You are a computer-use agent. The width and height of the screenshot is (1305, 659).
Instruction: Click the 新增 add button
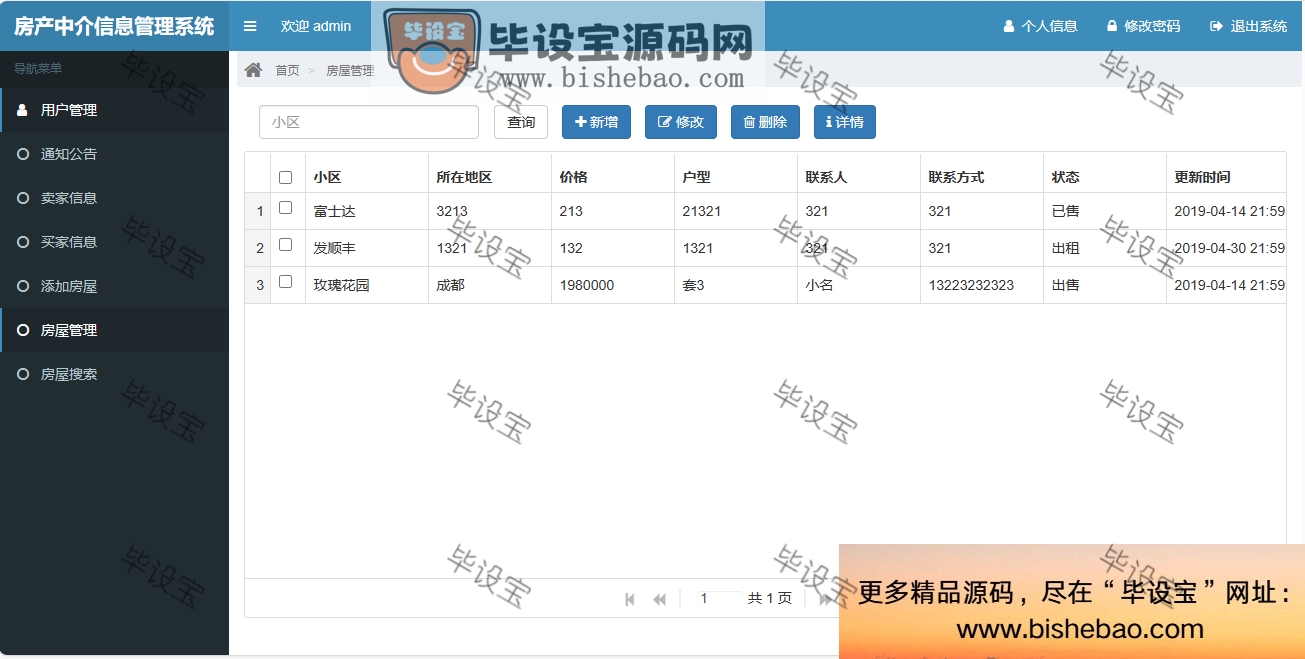[596, 122]
